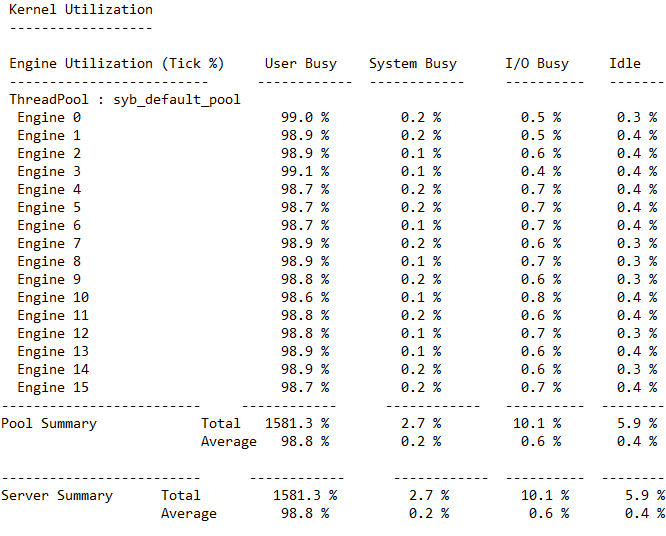Click Server Summary total User Busy 1581.3 %
The image size is (666, 536).
pos(305,496)
